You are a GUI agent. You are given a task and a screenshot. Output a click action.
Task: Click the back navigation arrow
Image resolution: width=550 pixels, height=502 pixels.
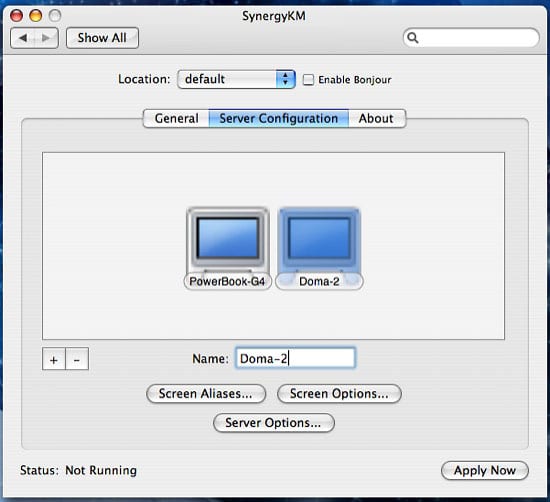click(23, 38)
